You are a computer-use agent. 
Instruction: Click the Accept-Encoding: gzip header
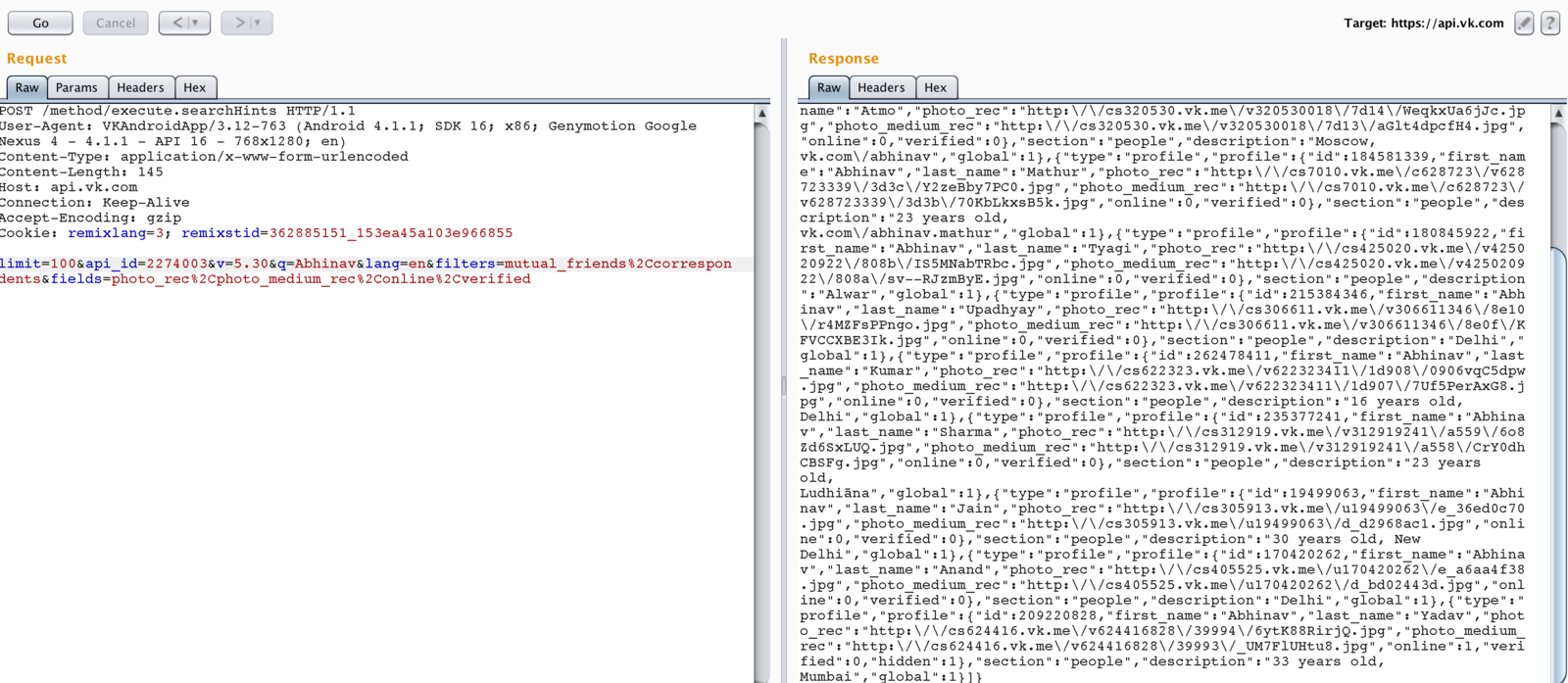(90, 218)
